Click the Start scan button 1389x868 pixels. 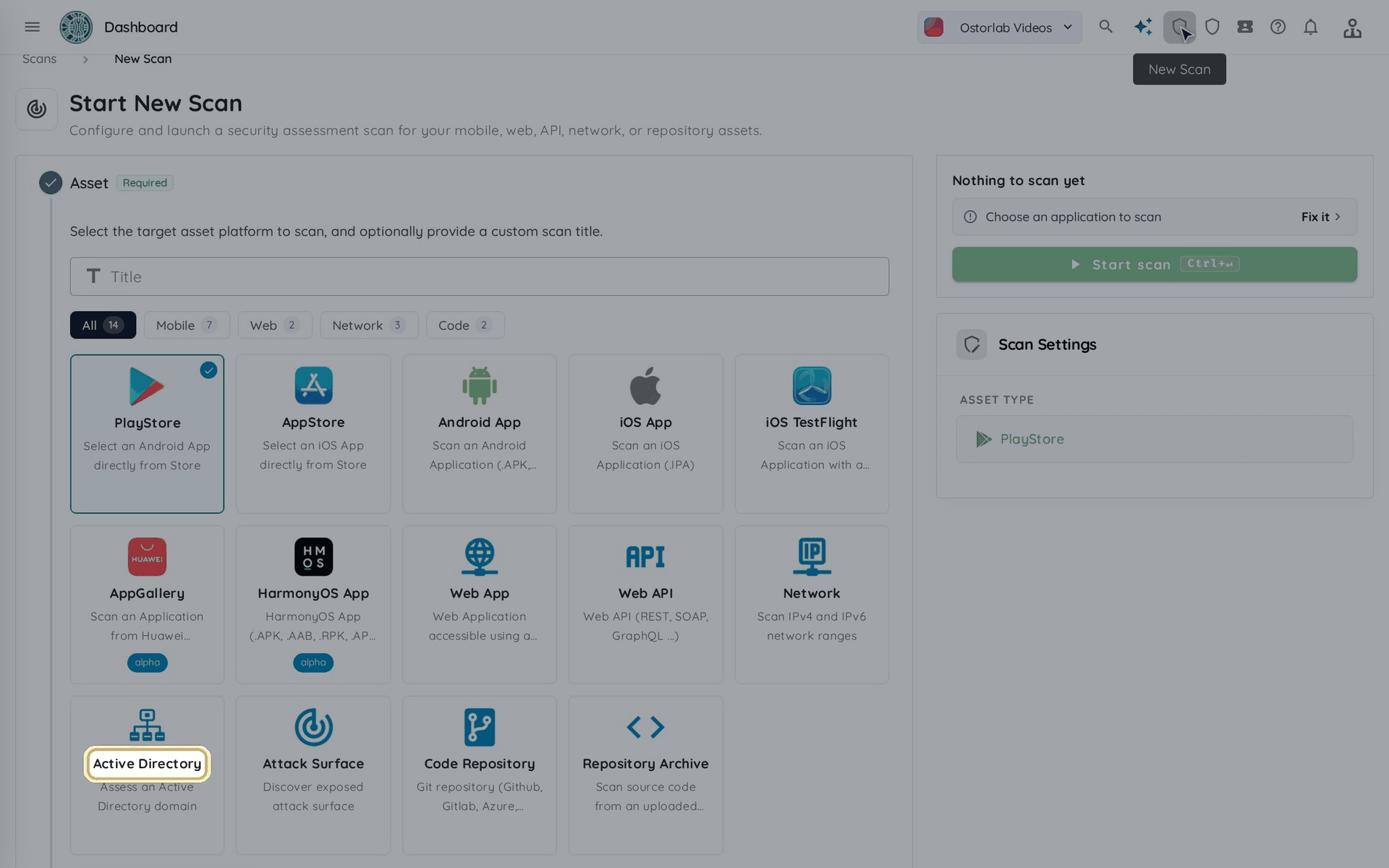coord(1155,265)
